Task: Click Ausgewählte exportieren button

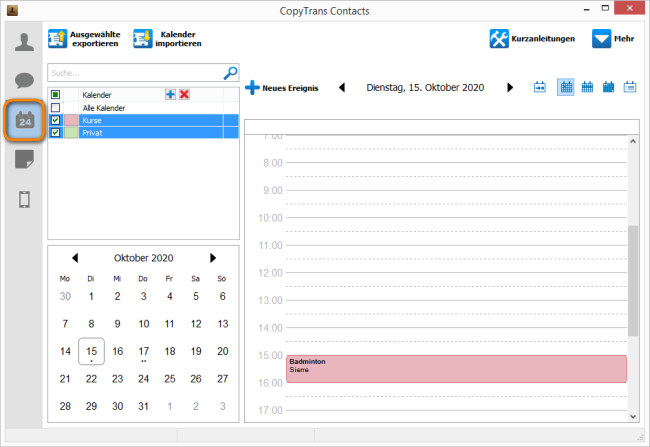Action: pos(84,39)
